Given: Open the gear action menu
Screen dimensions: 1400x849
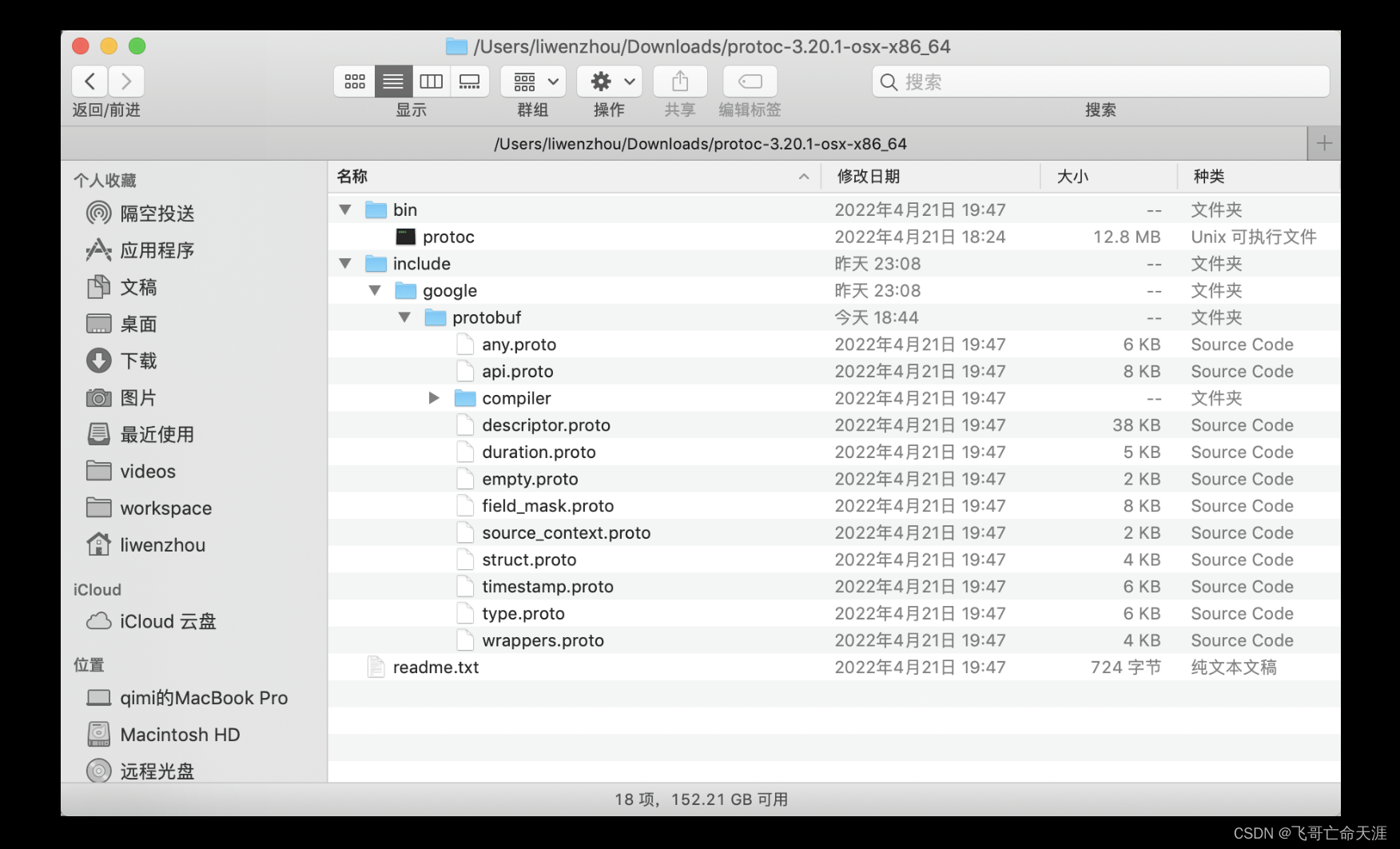Looking at the screenshot, I should click(x=610, y=82).
